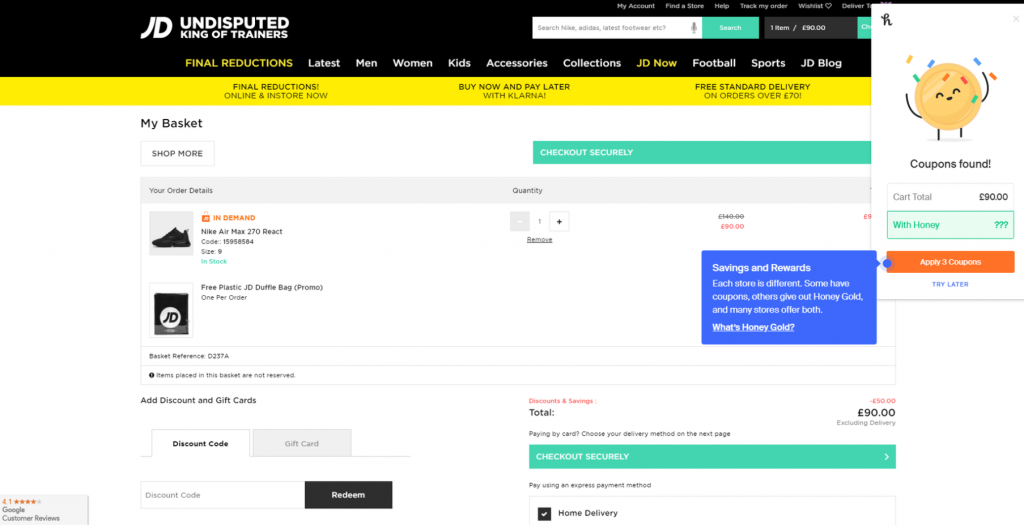Click the In Demand badge icon
The height and width of the screenshot is (525, 1024).
[x=206, y=217]
